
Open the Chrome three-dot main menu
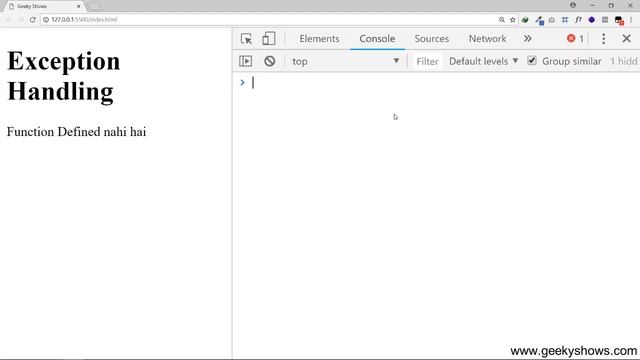(x=631, y=20)
